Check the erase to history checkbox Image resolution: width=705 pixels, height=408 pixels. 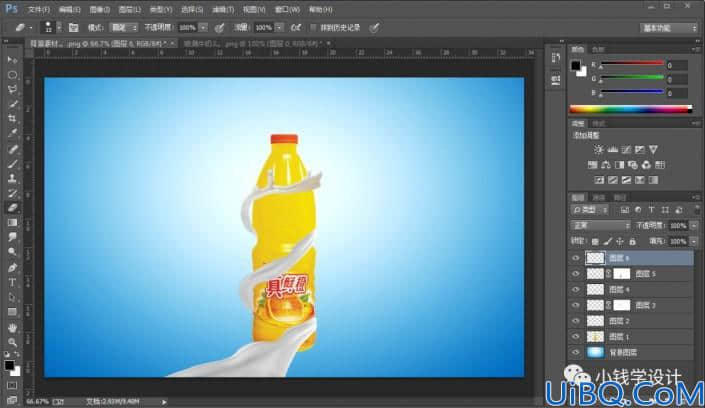click(313, 27)
